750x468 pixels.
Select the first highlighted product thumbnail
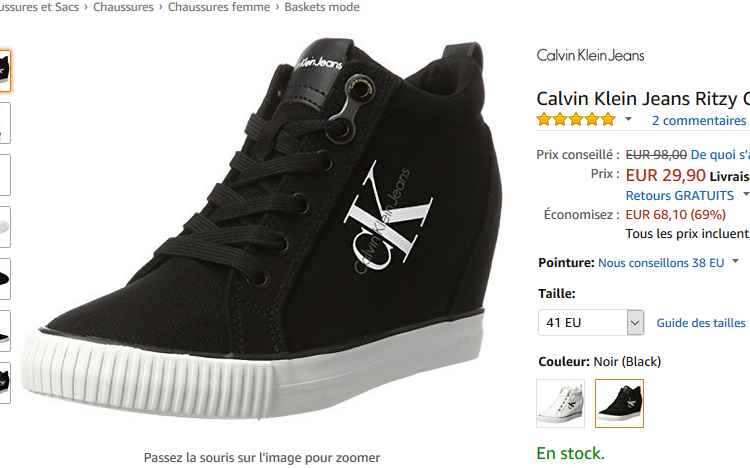tap(5, 71)
